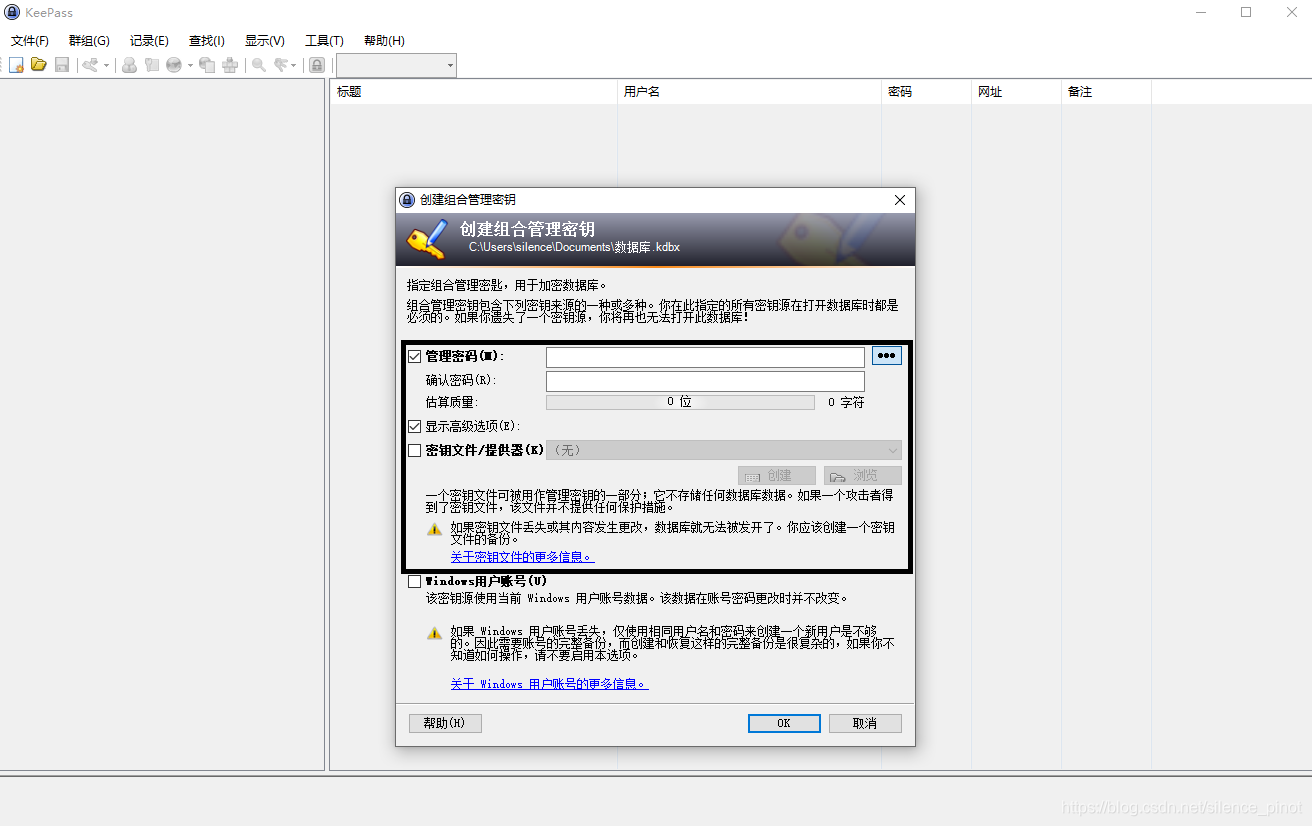Click the 标题 column header
1312x826 pixels.
[x=474, y=92]
